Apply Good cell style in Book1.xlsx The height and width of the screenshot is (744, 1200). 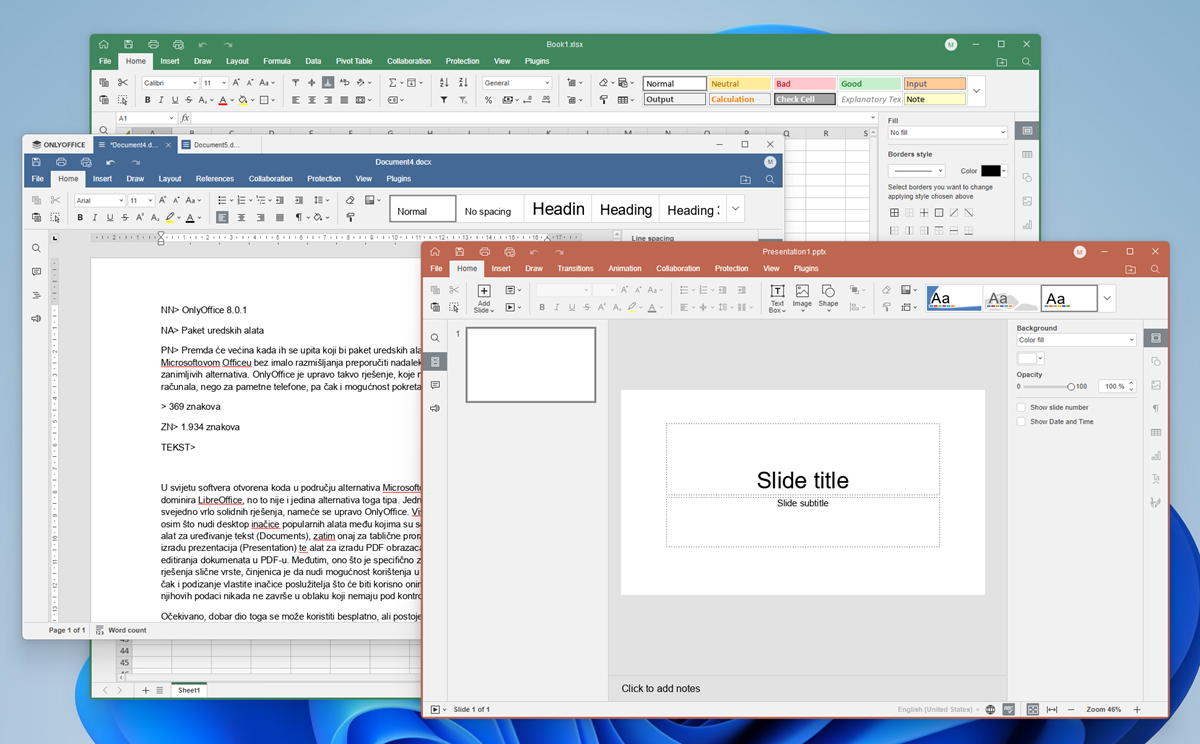(870, 84)
